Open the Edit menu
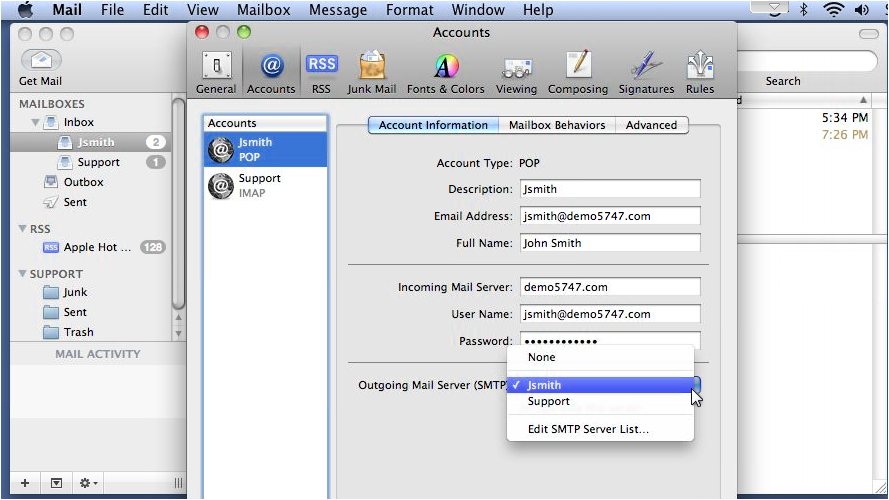This screenshot has width=889, height=500. tap(155, 10)
